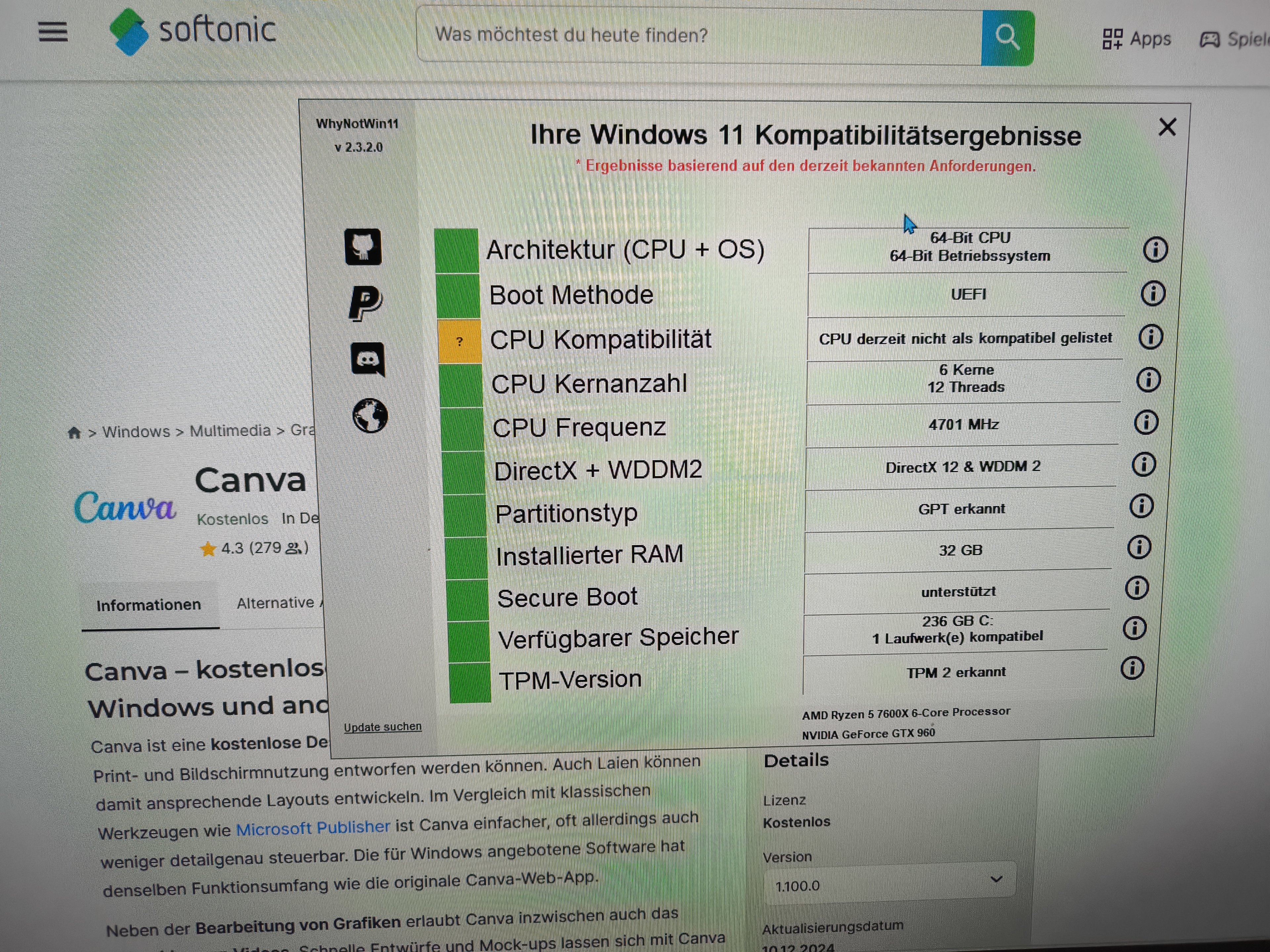Click info icon next to CPU Kompatibilität

coord(1150,337)
